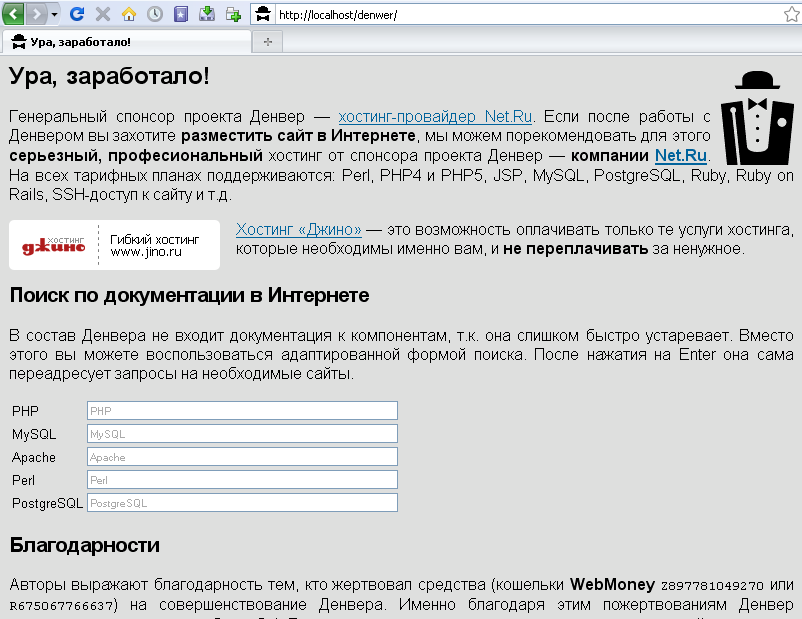The image size is (802, 619).
Task: Click the Джино hosting banner image
Action: click(x=115, y=245)
